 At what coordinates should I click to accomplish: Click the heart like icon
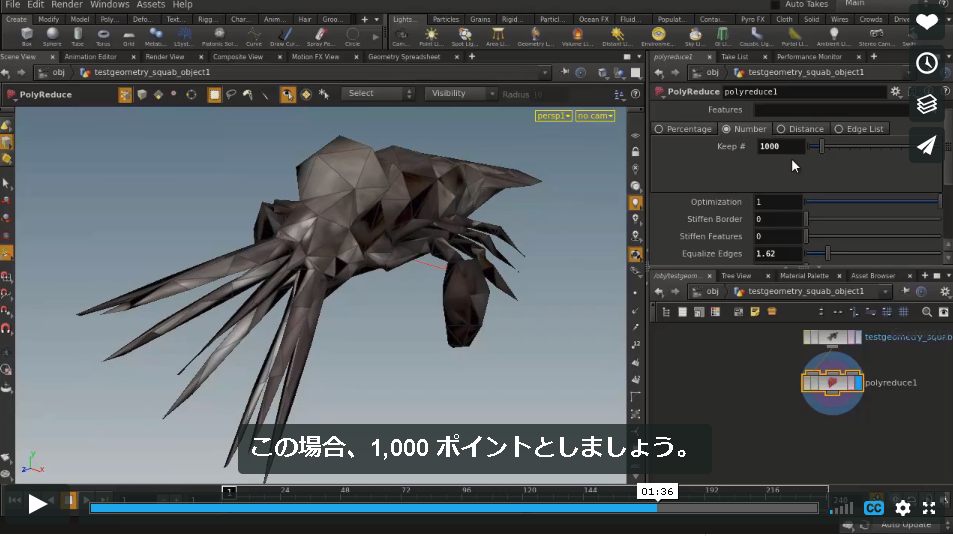(x=926, y=22)
